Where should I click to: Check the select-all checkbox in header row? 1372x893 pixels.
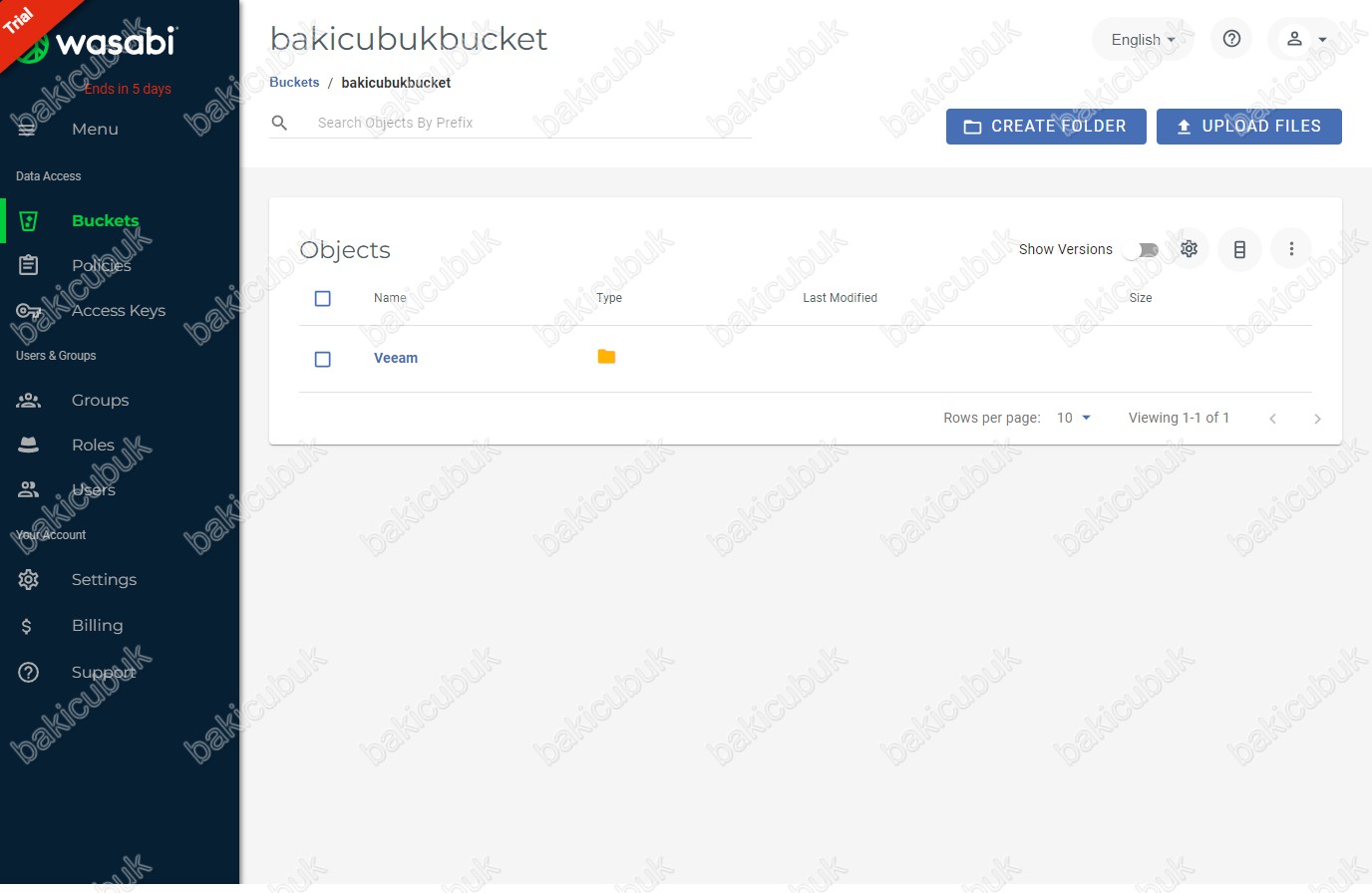pos(322,298)
